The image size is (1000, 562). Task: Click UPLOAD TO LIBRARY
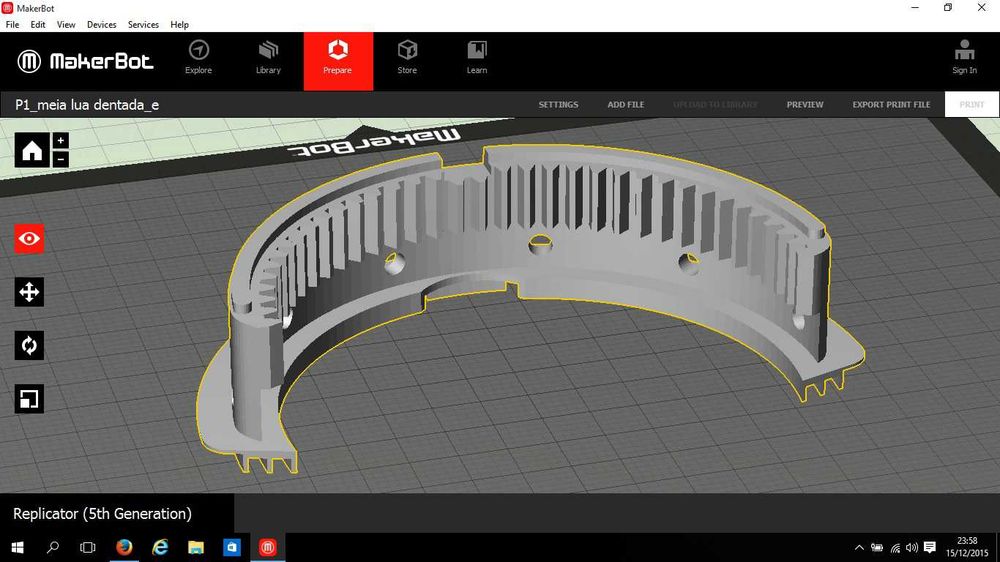pyautogui.click(x=715, y=105)
